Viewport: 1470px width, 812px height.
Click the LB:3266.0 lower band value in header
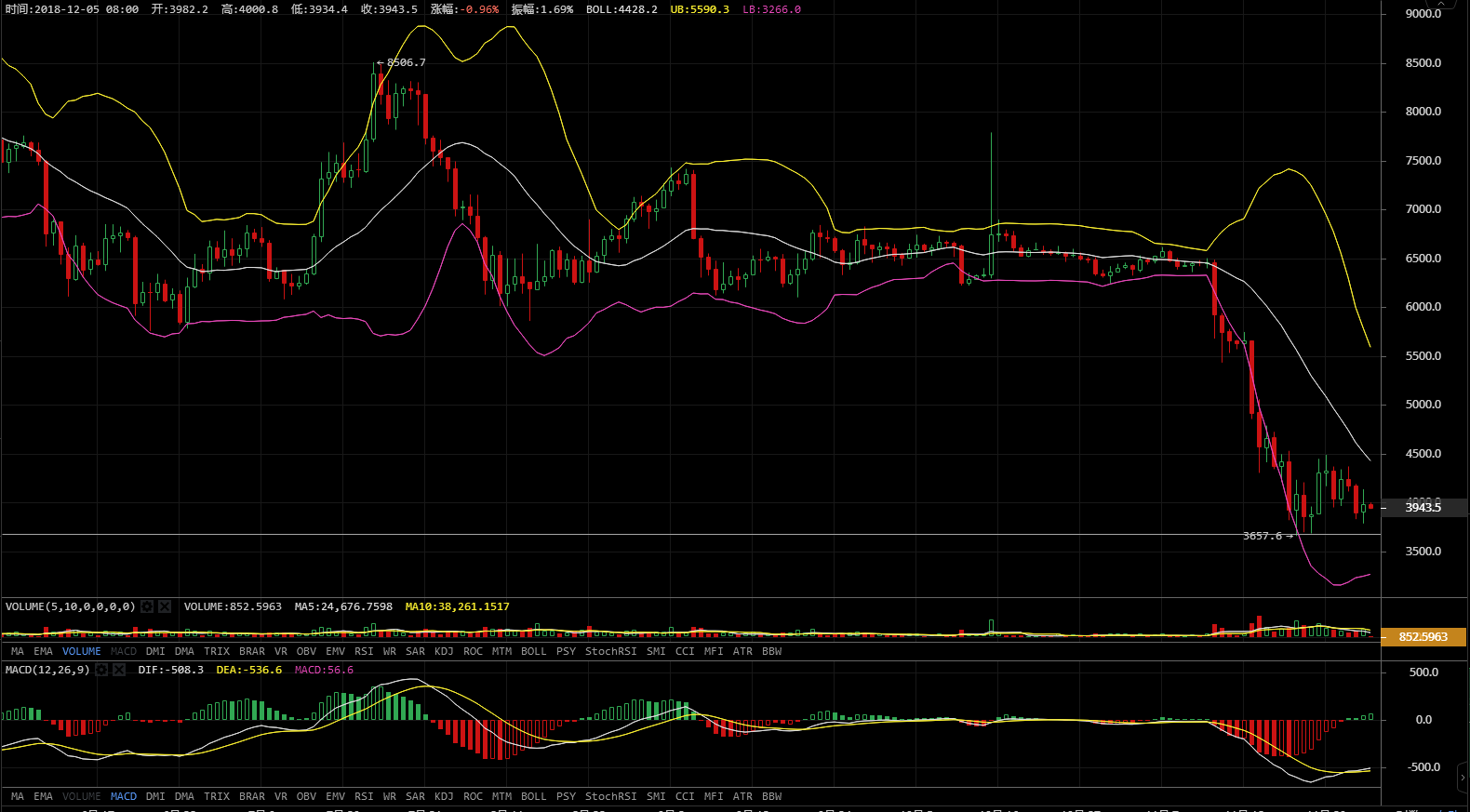(x=771, y=9)
